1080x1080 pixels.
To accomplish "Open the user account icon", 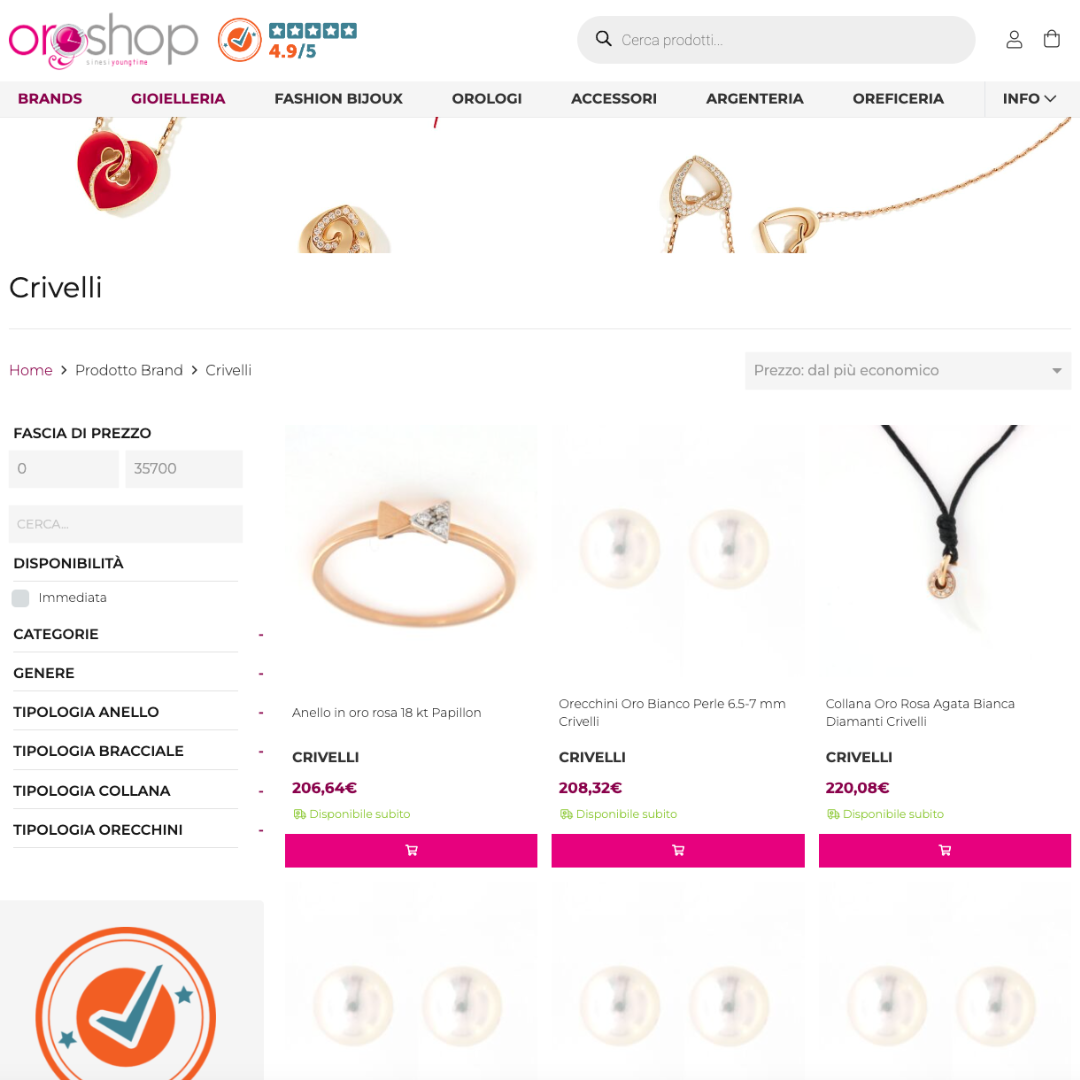I will coord(1014,39).
